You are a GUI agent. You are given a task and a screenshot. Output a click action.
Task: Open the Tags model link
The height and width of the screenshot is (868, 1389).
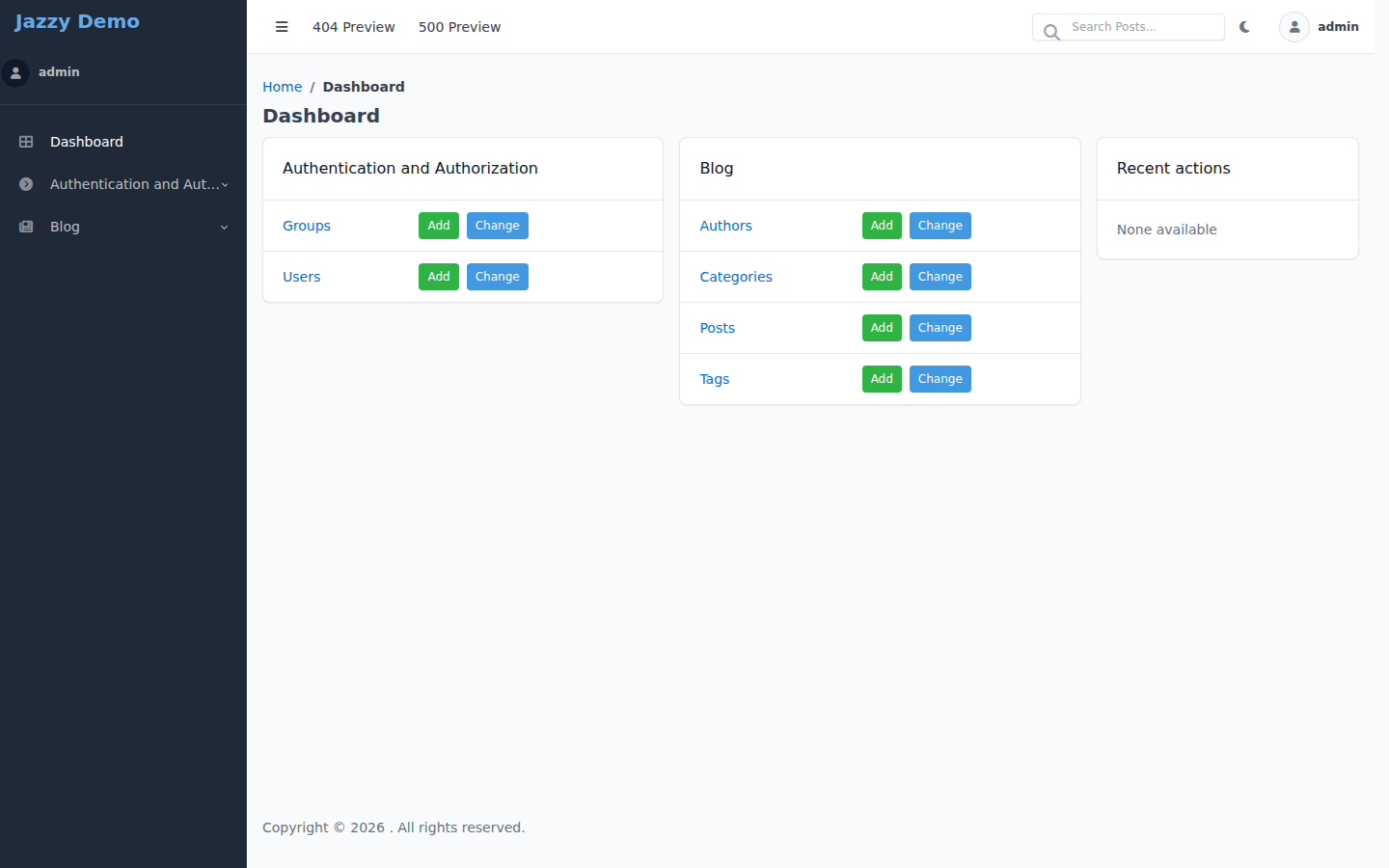tap(715, 379)
